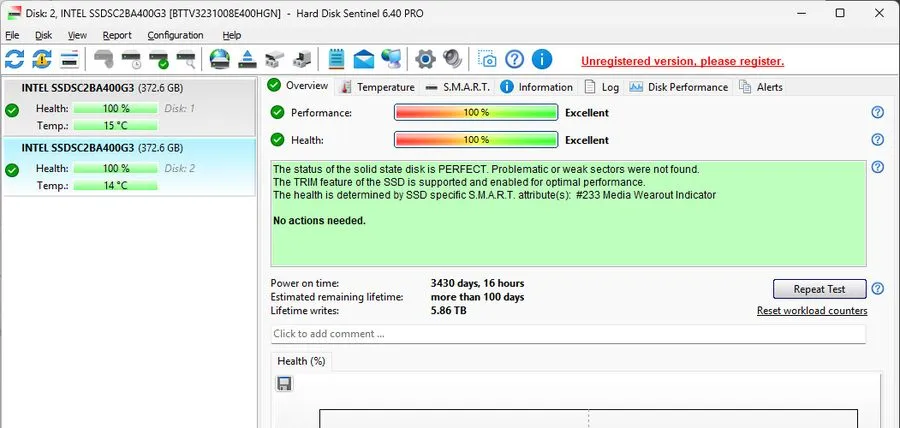This screenshot has height=428, width=900.
Task: Open the View menu
Action: (77, 36)
